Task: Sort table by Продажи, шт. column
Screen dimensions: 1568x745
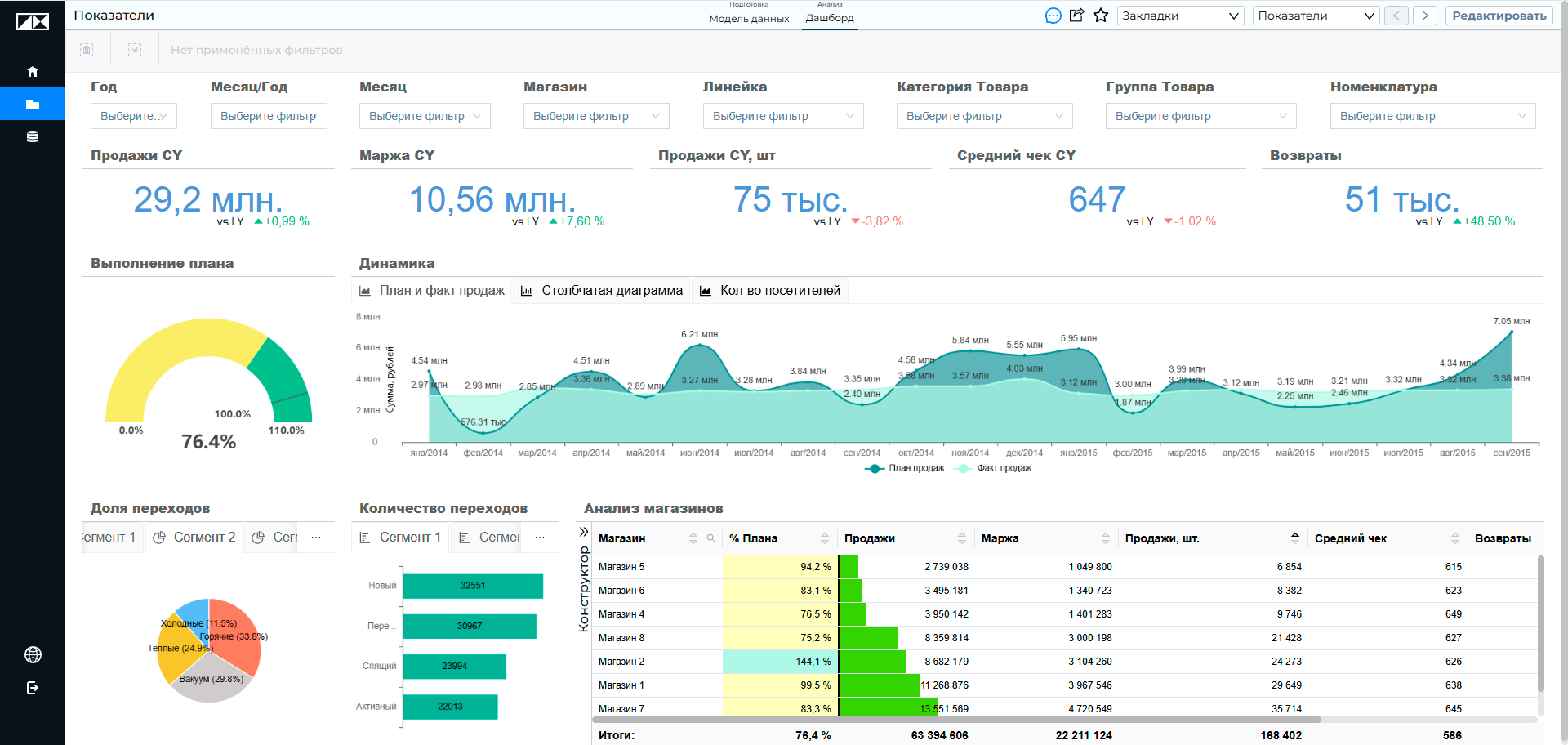Action: pyautogui.click(x=1295, y=538)
